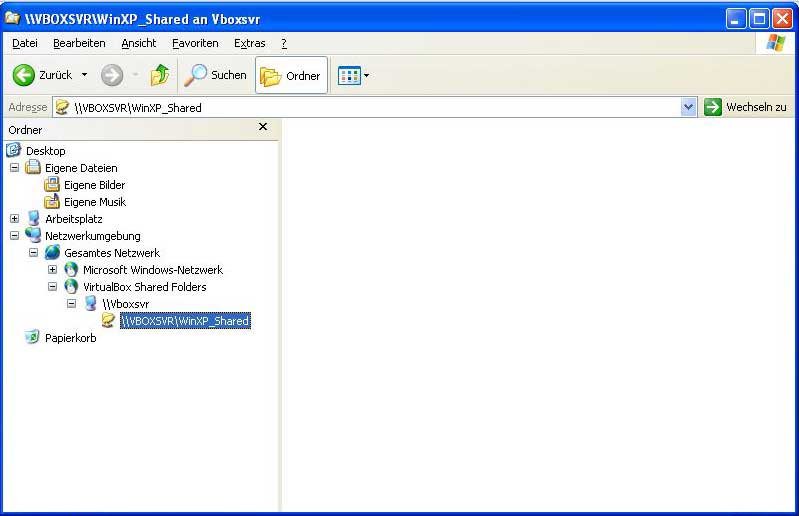799x516 pixels.
Task: Select the Eigene Dateien folder
Action: point(81,168)
